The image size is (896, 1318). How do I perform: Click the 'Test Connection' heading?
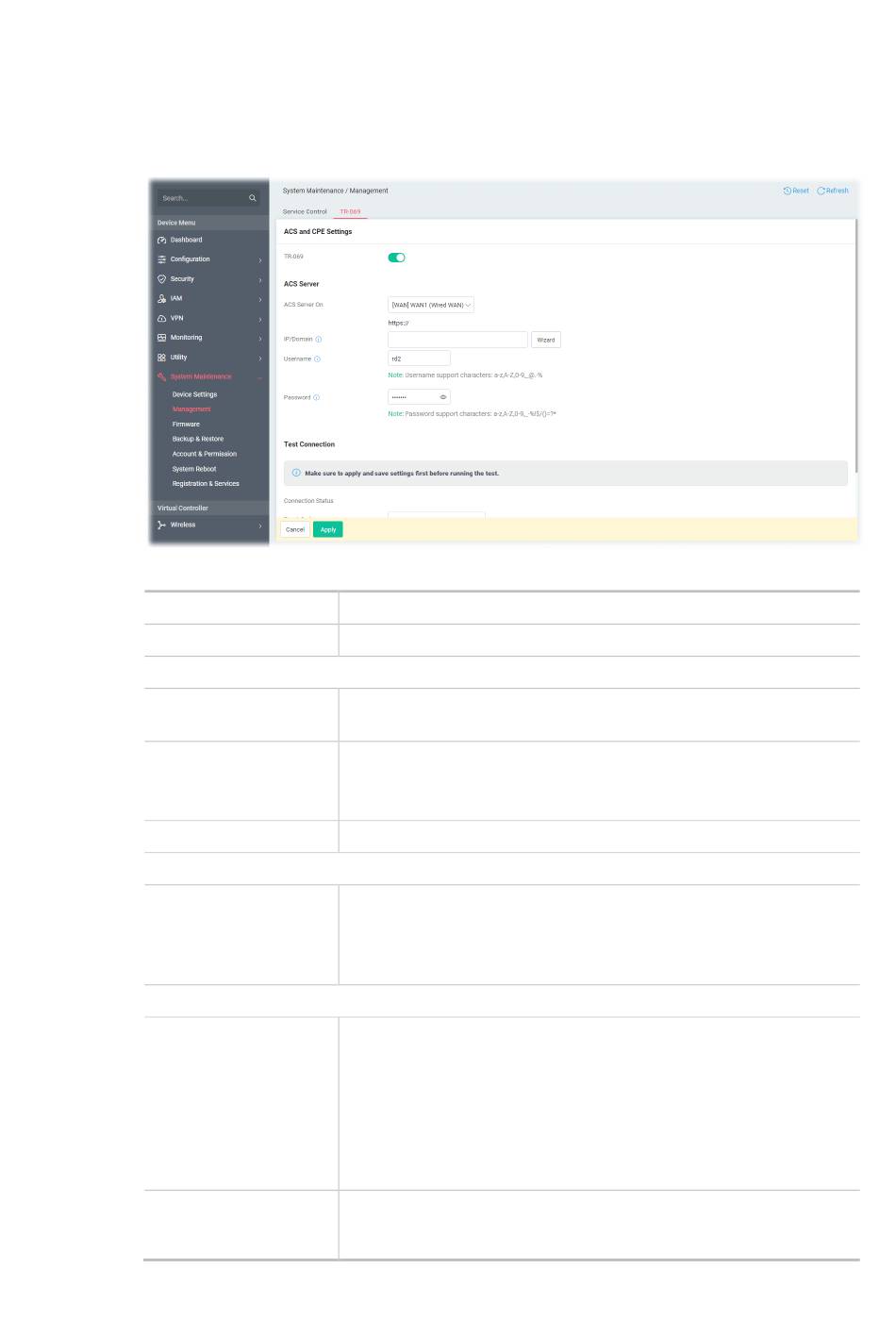point(309,444)
